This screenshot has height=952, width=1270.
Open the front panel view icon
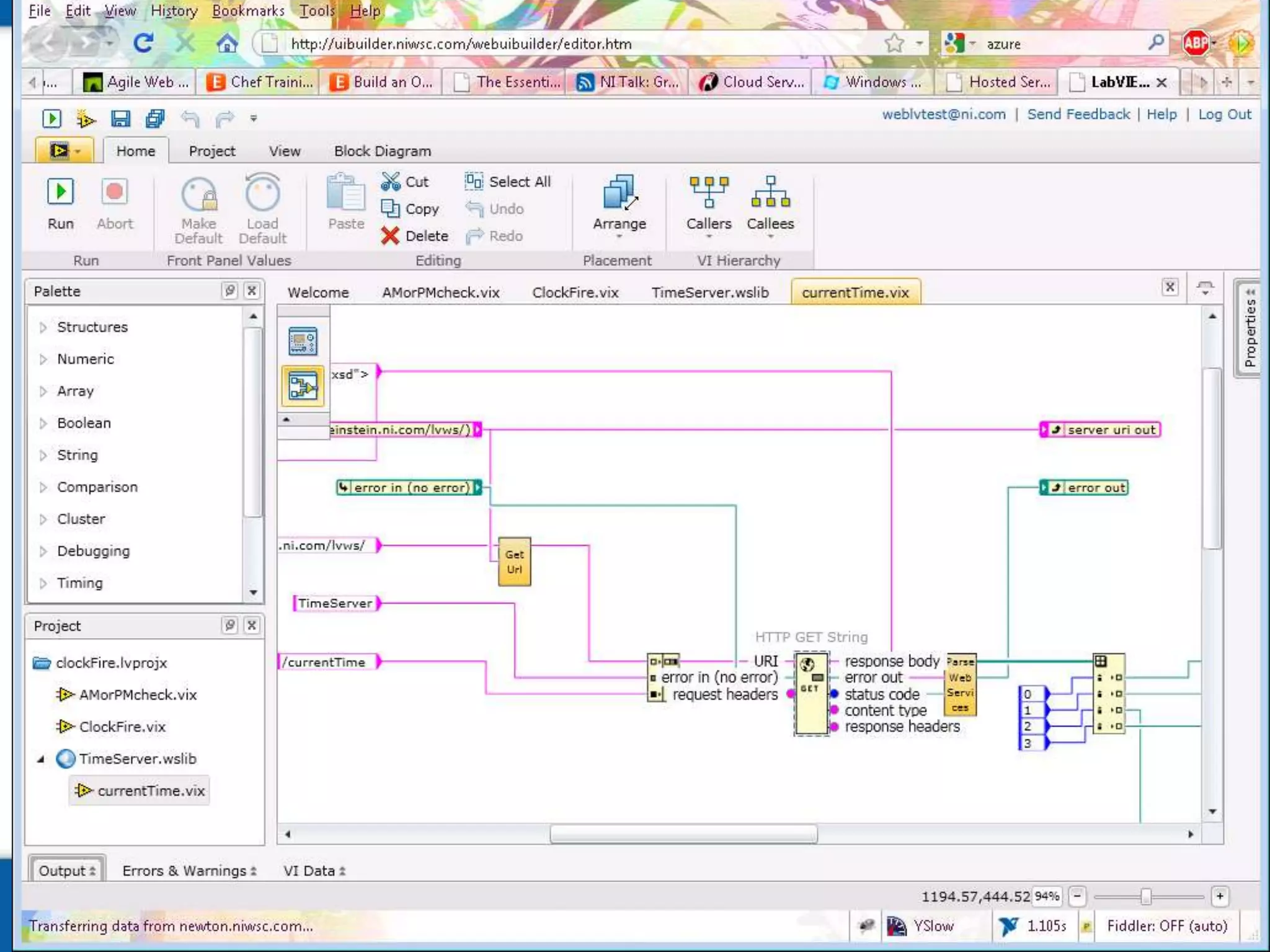[x=303, y=342]
